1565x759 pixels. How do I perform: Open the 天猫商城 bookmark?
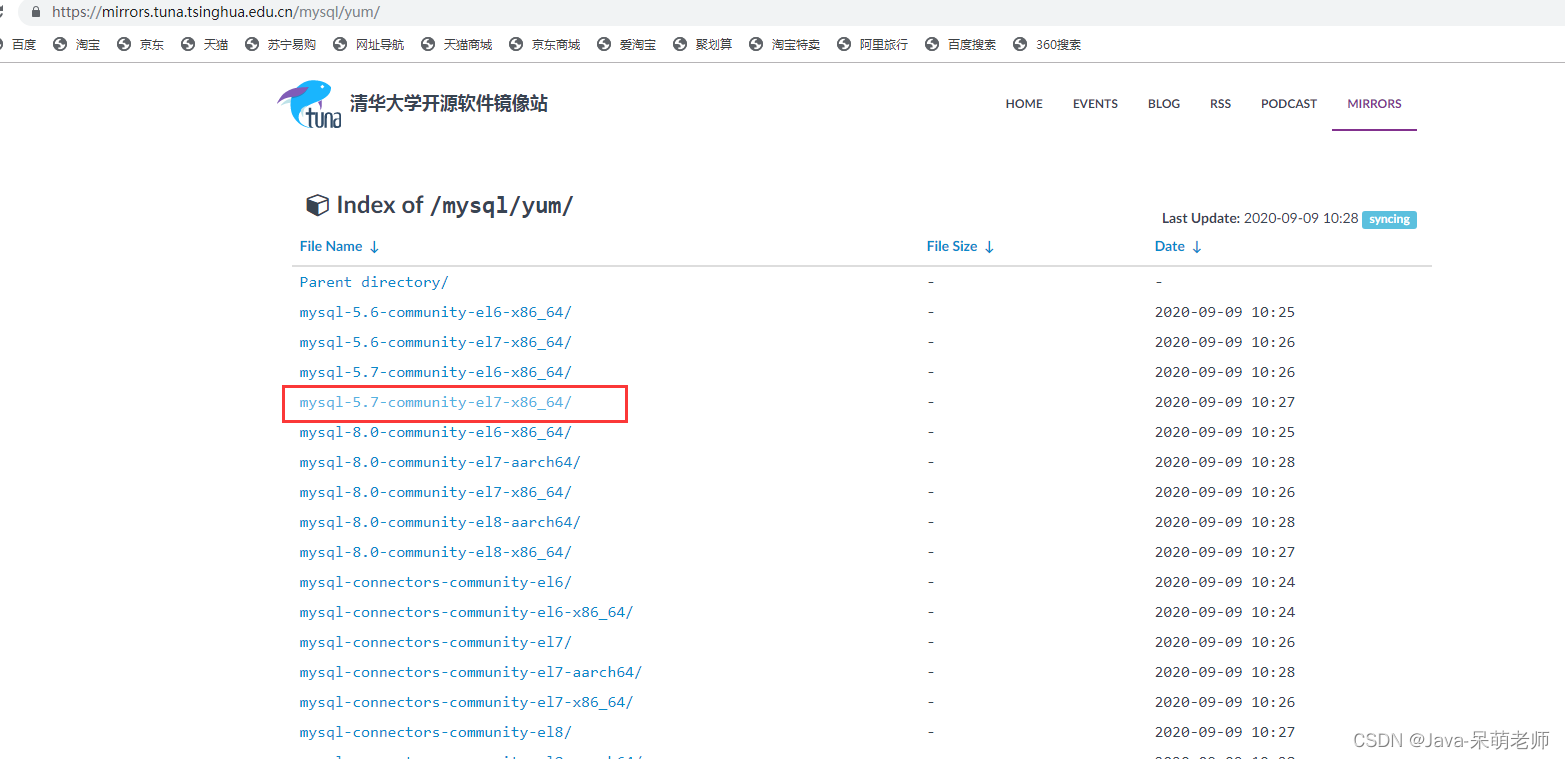(457, 44)
